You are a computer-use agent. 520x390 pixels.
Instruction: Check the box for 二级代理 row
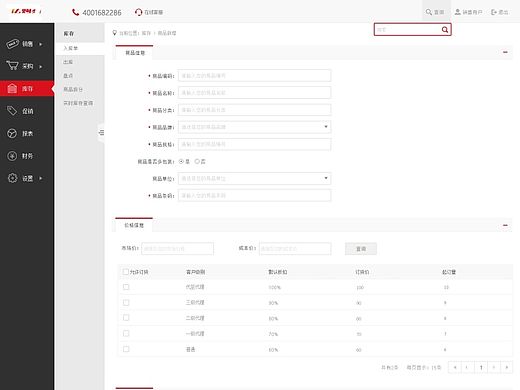click(126, 318)
